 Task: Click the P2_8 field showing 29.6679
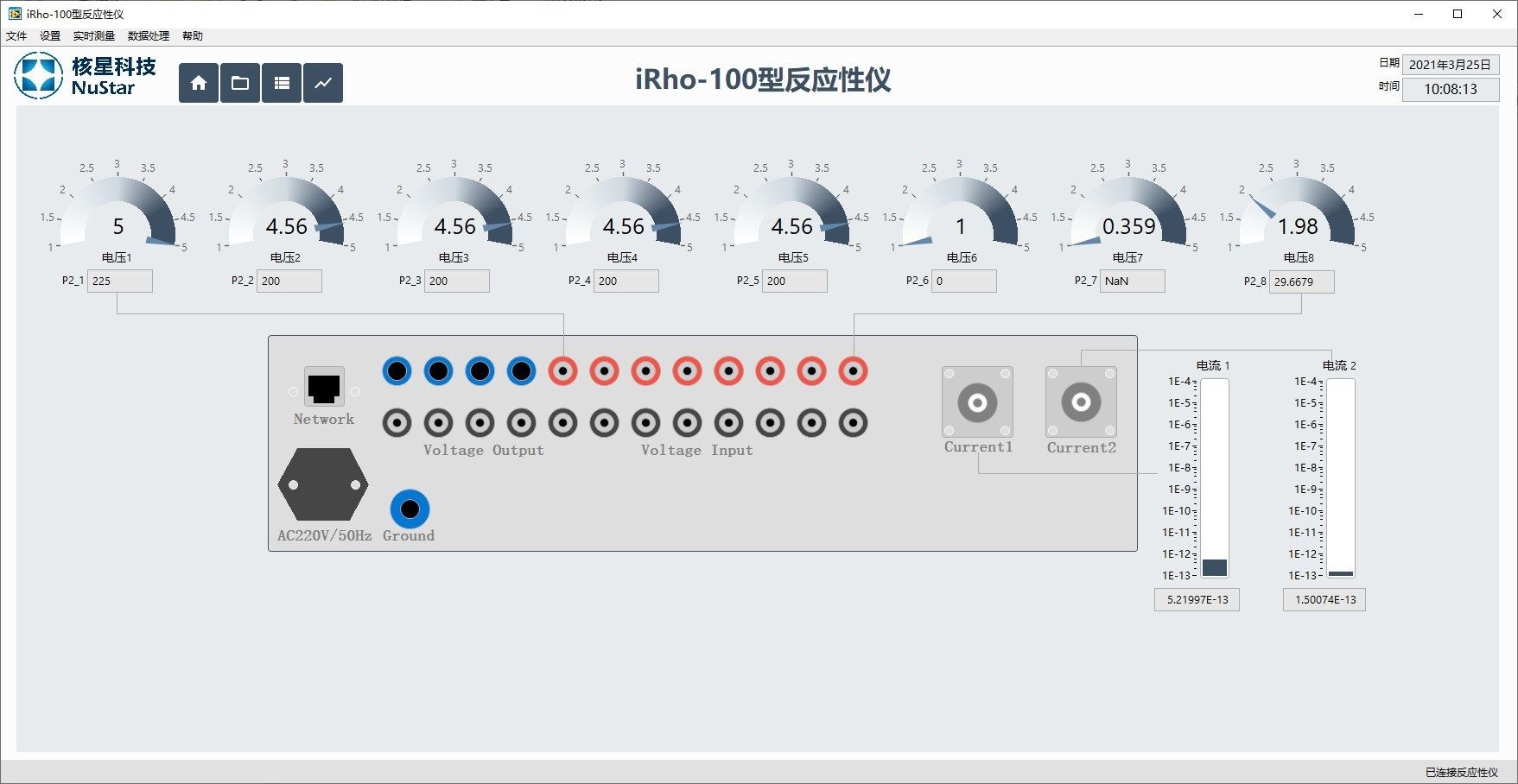pyautogui.click(x=1302, y=281)
